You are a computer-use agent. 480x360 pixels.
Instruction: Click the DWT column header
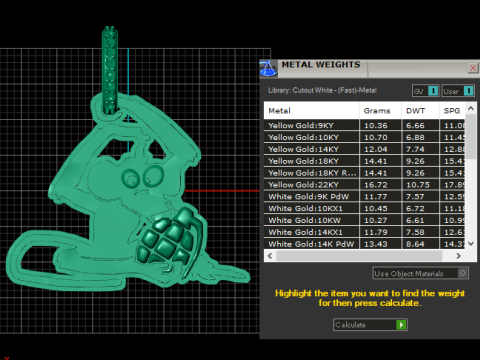420,111
